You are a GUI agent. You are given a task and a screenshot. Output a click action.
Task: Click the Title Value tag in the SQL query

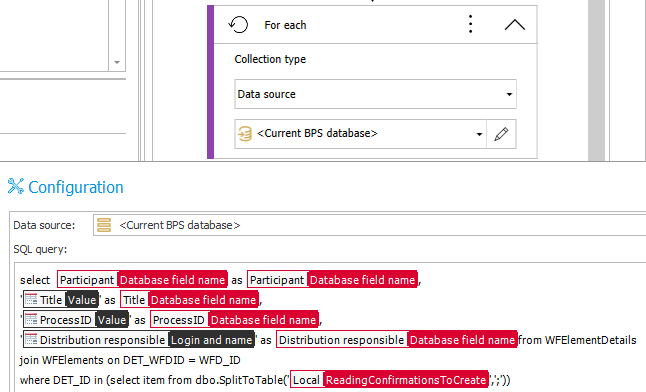point(61,300)
